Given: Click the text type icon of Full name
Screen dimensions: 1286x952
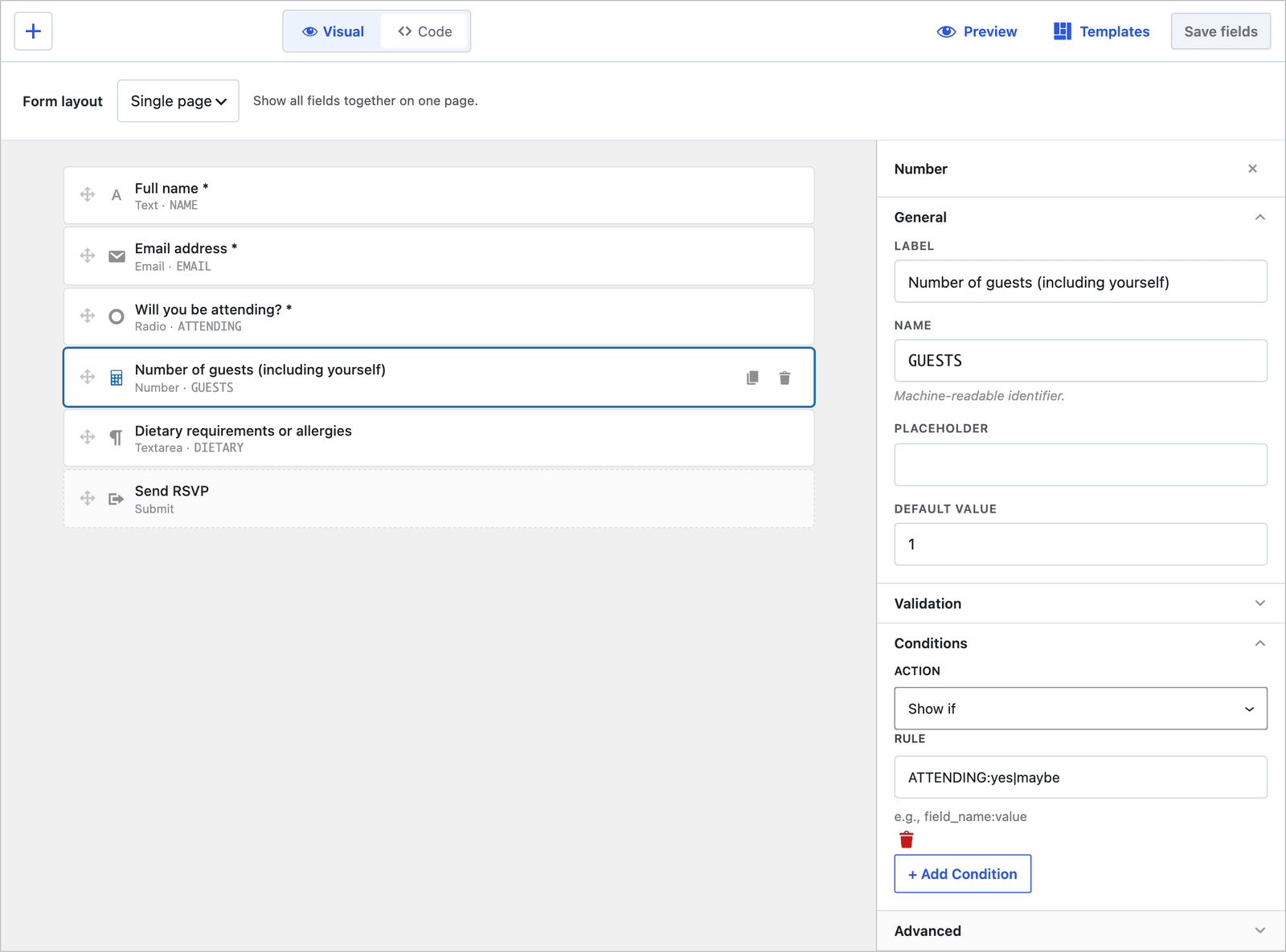Looking at the screenshot, I should (x=117, y=195).
